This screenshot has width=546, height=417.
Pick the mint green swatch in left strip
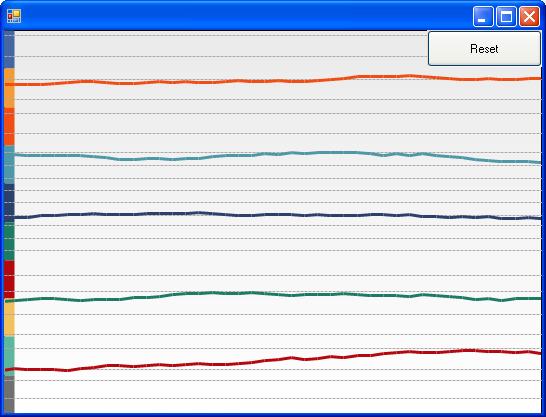tap(9, 356)
